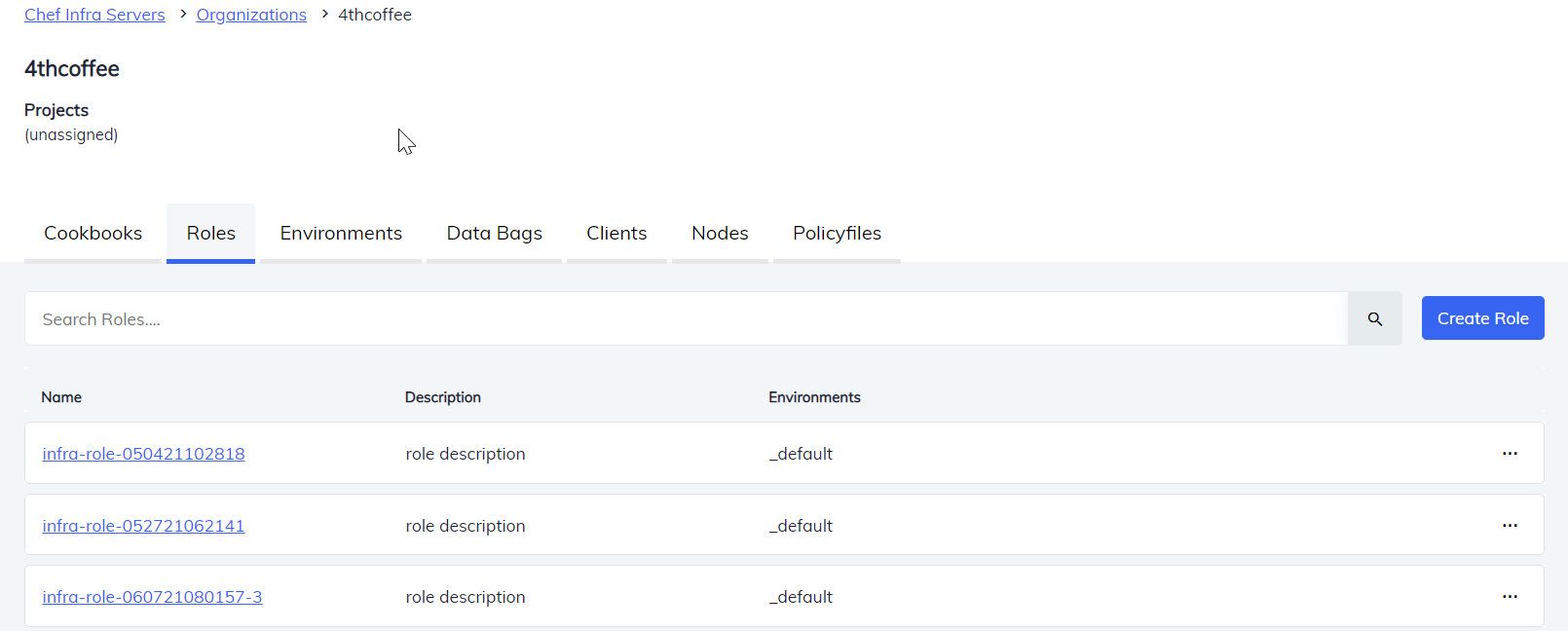
Task: Open role infra-role-060721080157-3
Action: 152,597
